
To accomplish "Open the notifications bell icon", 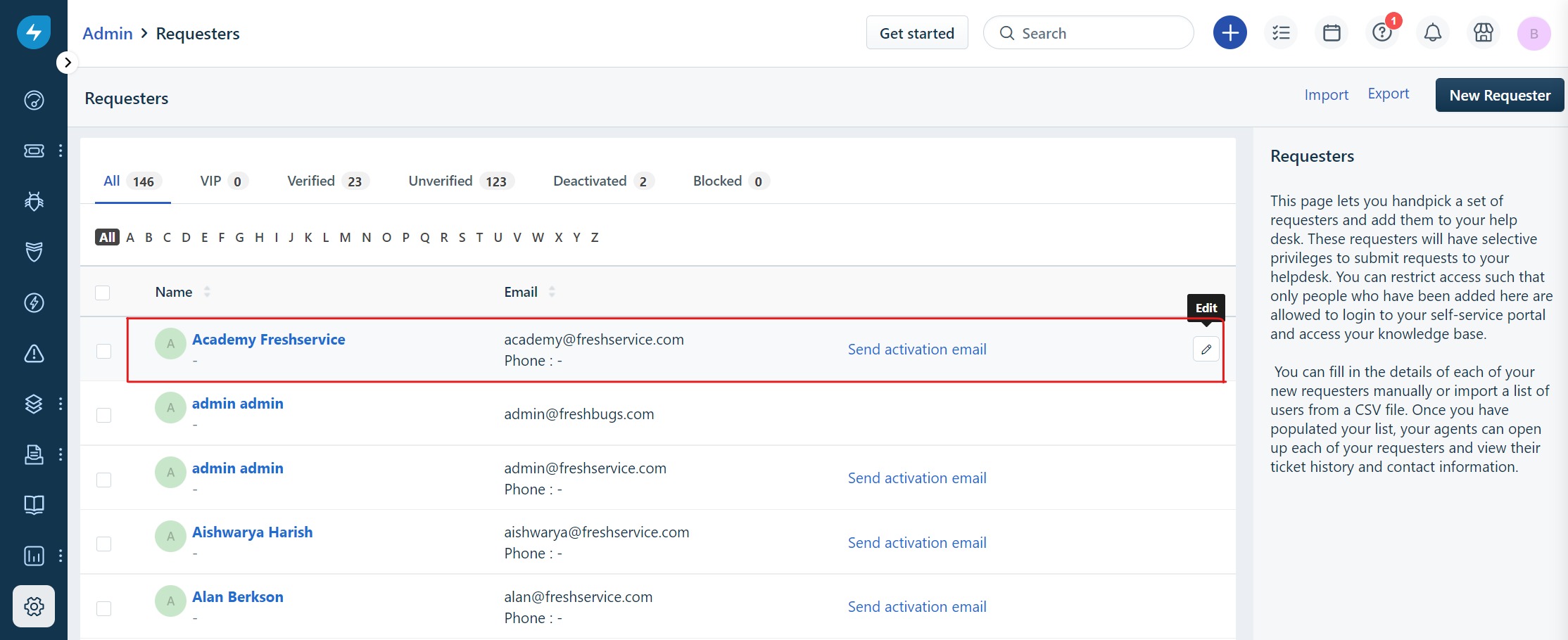I will pos(1433,33).
